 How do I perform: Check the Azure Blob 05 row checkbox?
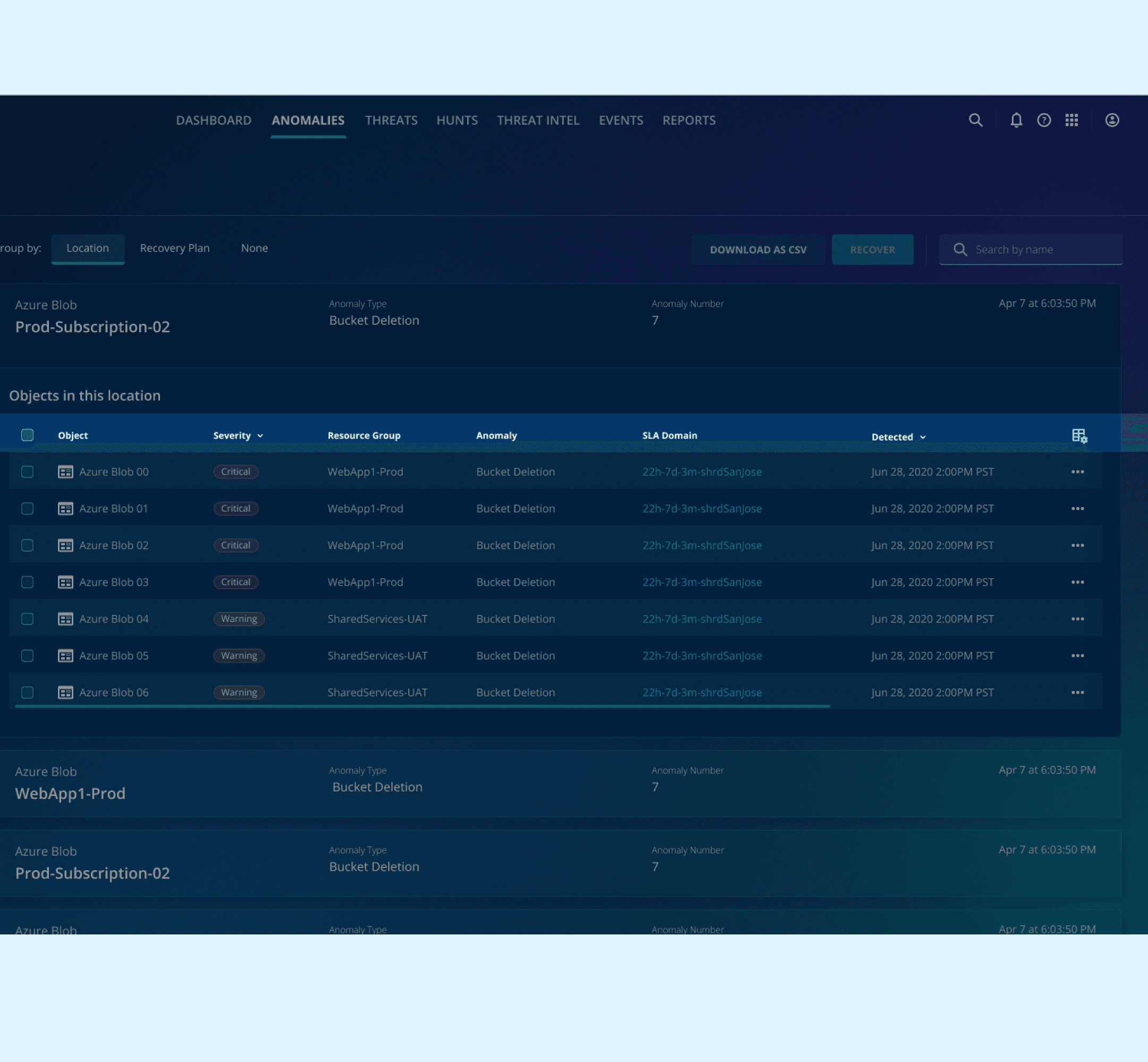click(27, 656)
